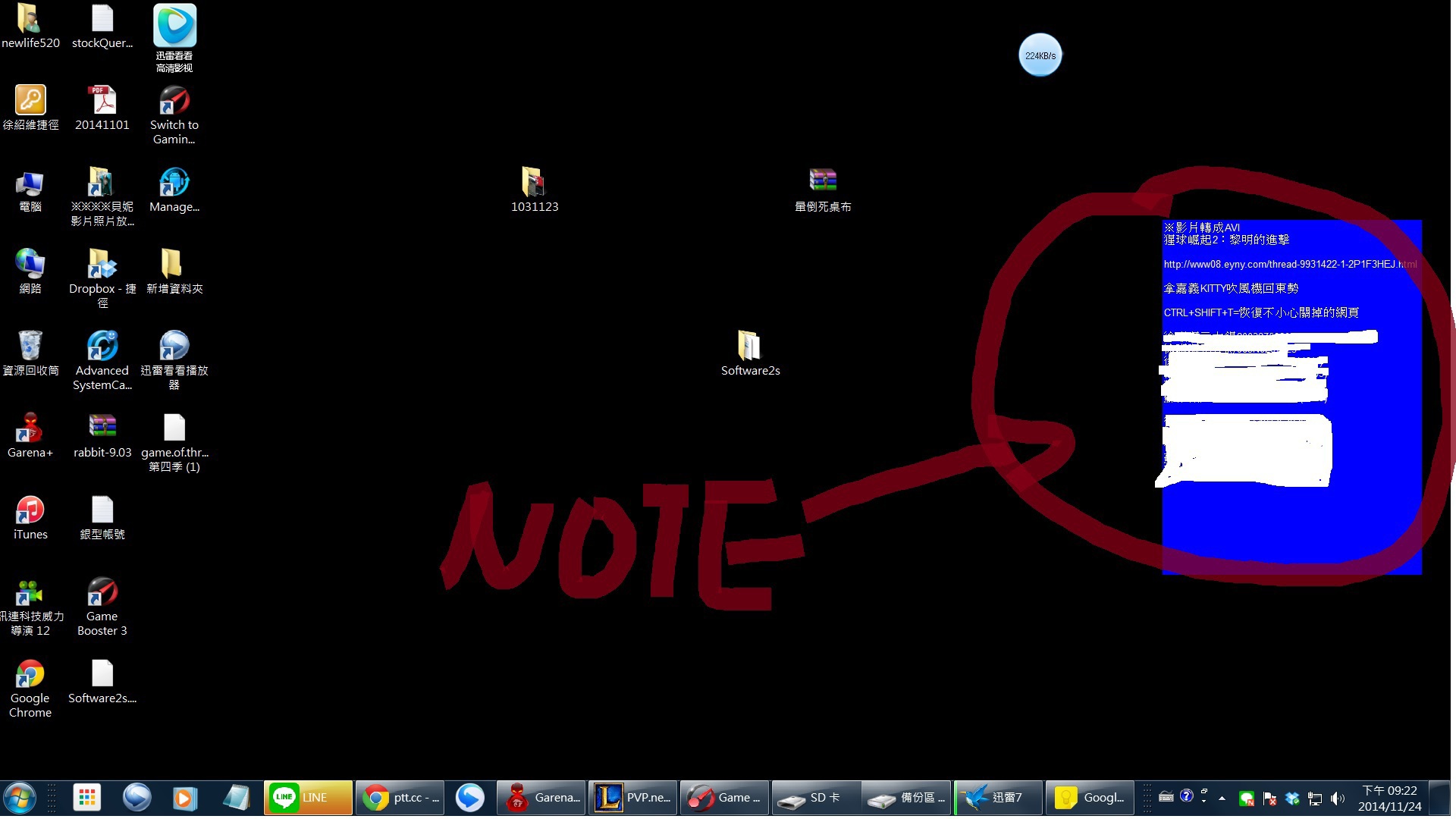Click the blue bubble pinned taskbar icon

(x=137, y=798)
